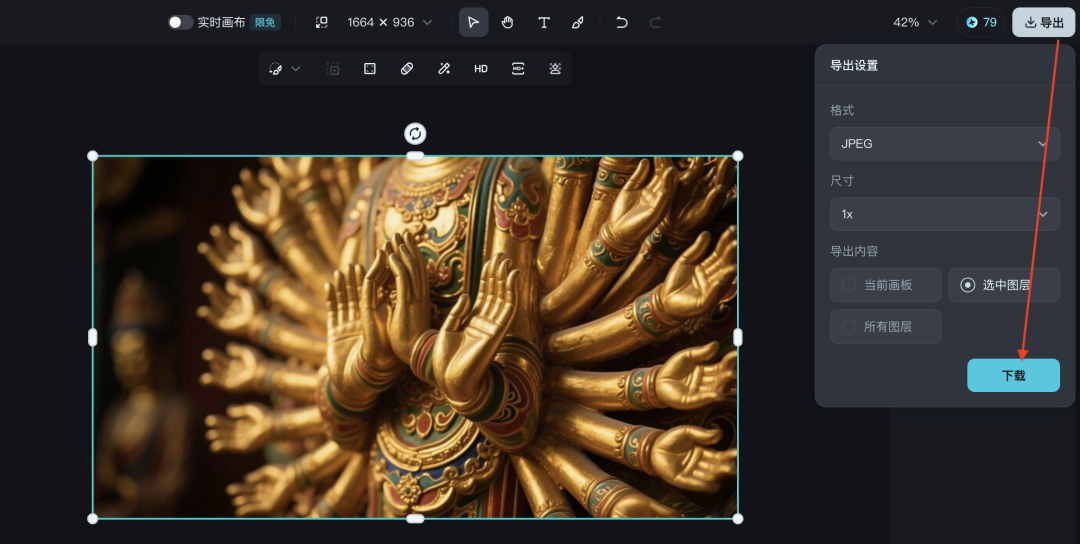
Task: Open the JPEG format dropdown
Action: 944,144
